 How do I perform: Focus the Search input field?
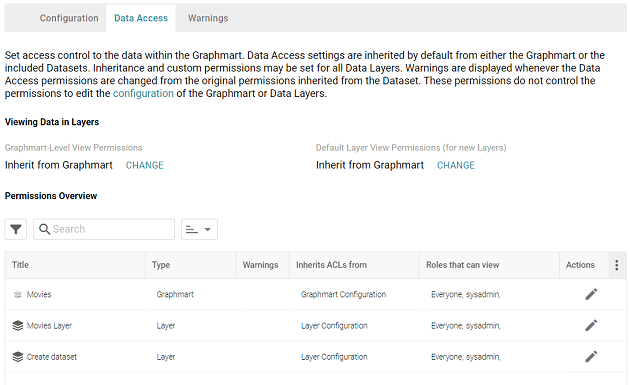[104, 229]
